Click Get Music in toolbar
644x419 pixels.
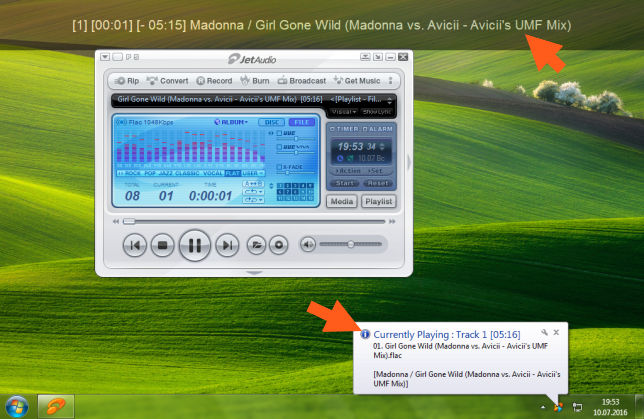point(357,81)
